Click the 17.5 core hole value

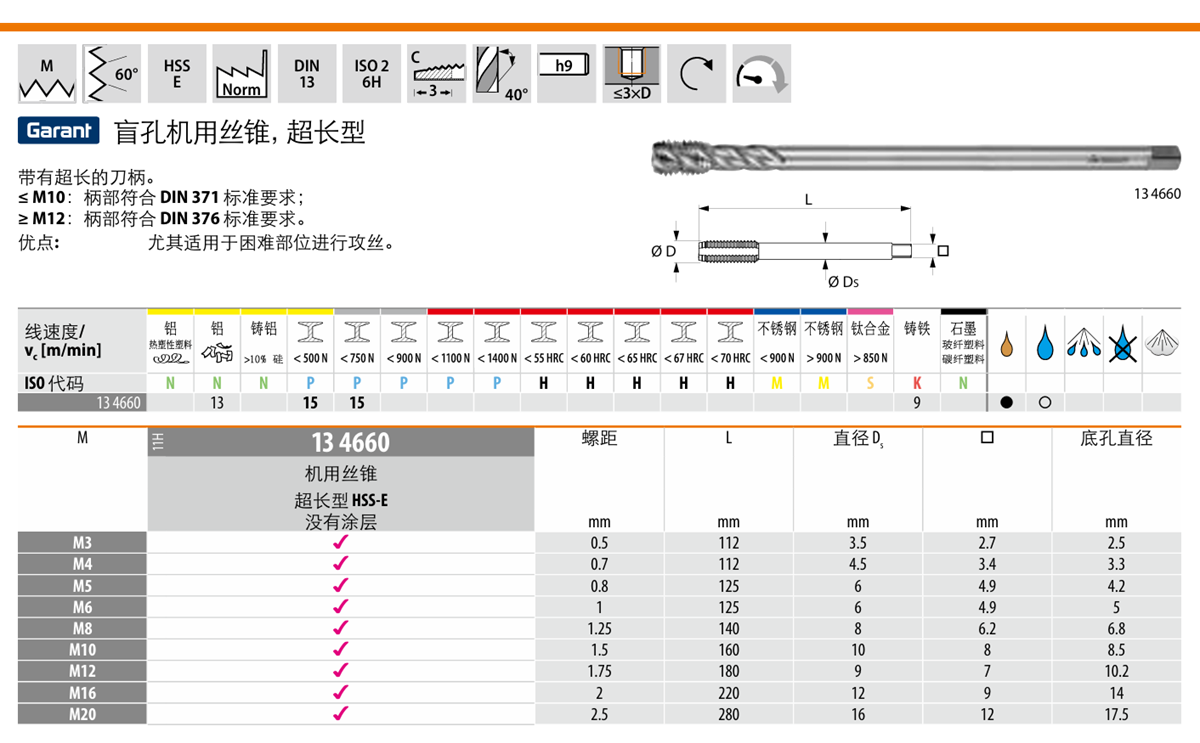[1117, 714]
